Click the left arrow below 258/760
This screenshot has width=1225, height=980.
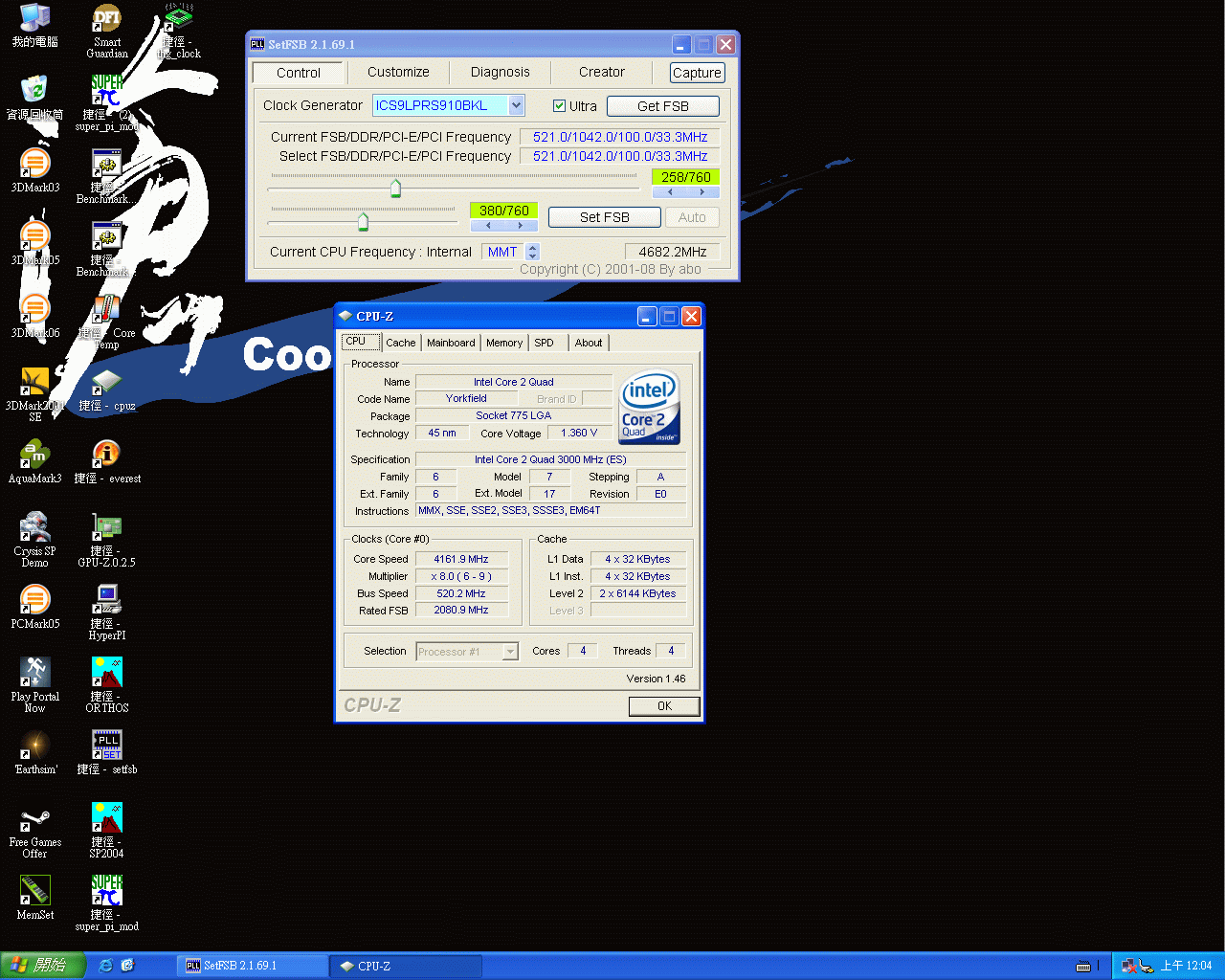670,191
